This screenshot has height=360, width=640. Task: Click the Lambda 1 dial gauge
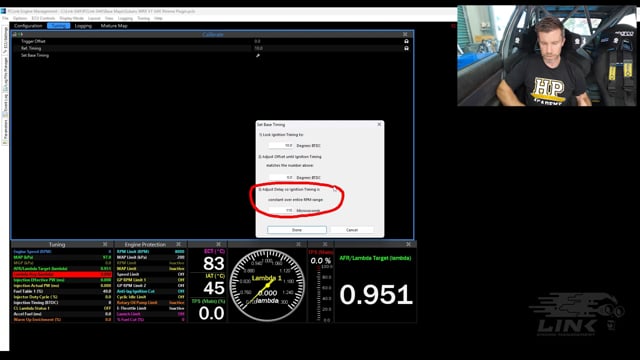[x=267, y=285]
